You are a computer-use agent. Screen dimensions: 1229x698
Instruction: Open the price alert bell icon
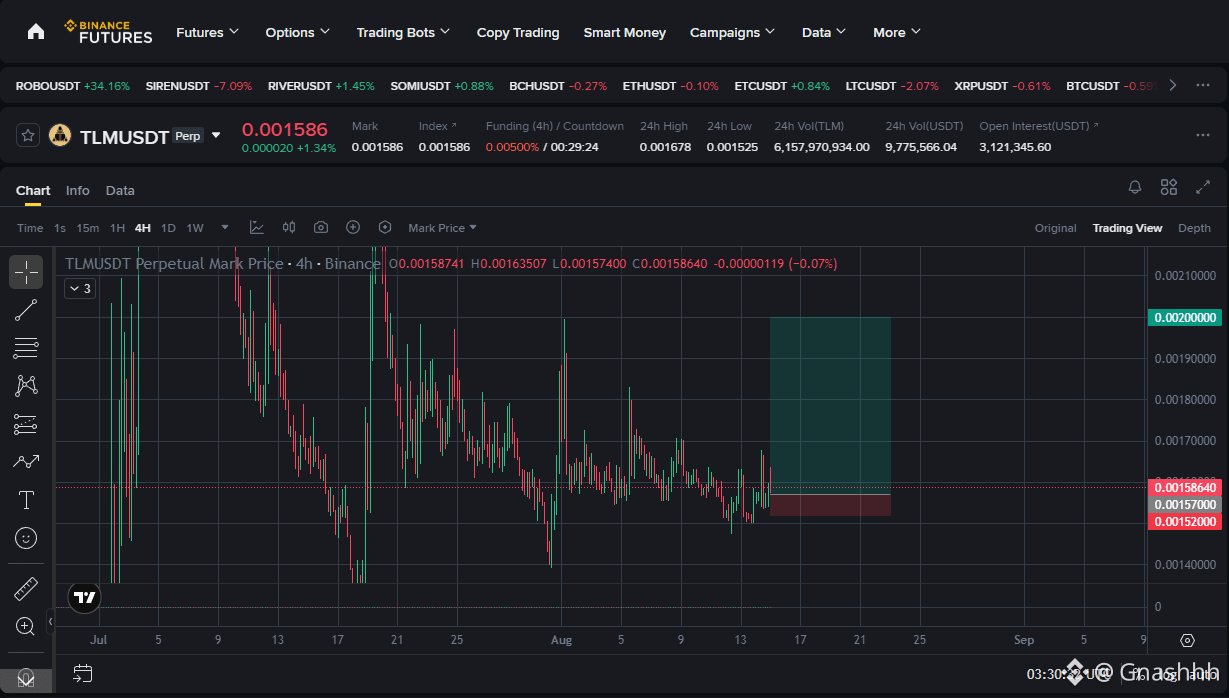(1135, 187)
